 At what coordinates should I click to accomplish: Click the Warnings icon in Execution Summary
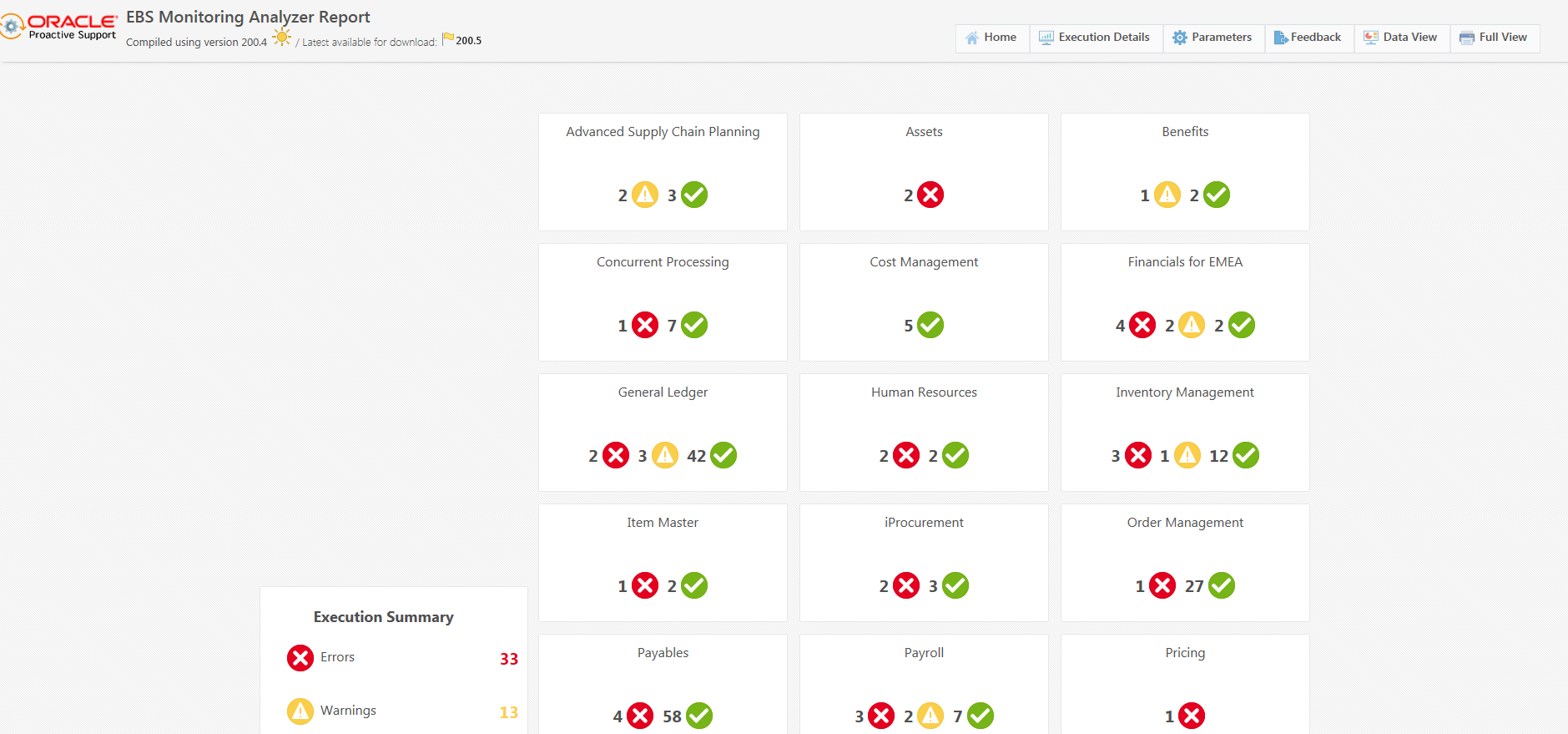(300, 711)
